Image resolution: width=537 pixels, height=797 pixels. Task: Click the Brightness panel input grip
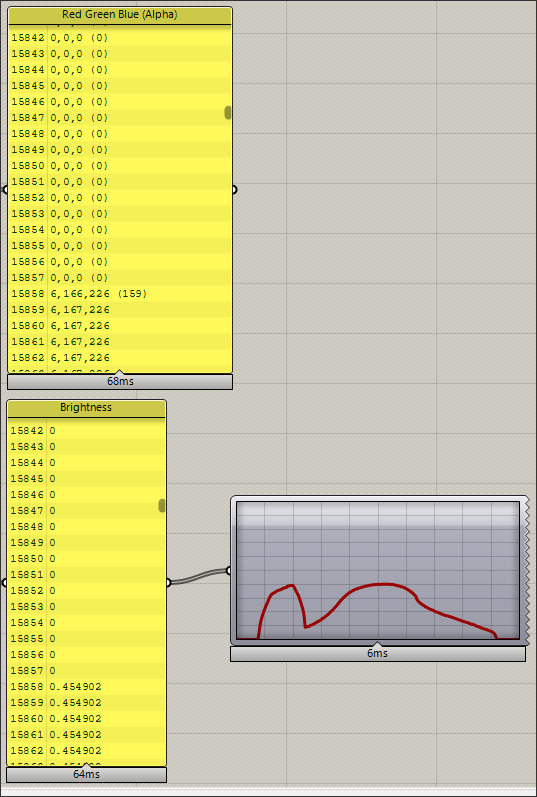click(x=5, y=583)
